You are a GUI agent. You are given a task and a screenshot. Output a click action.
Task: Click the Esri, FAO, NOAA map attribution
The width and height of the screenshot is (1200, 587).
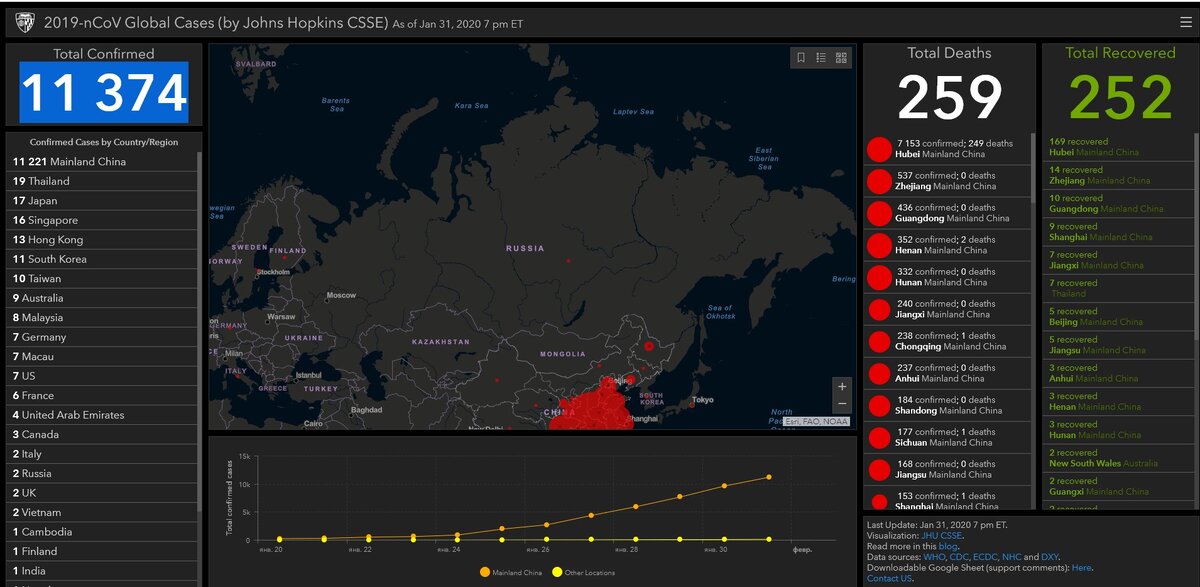point(817,421)
